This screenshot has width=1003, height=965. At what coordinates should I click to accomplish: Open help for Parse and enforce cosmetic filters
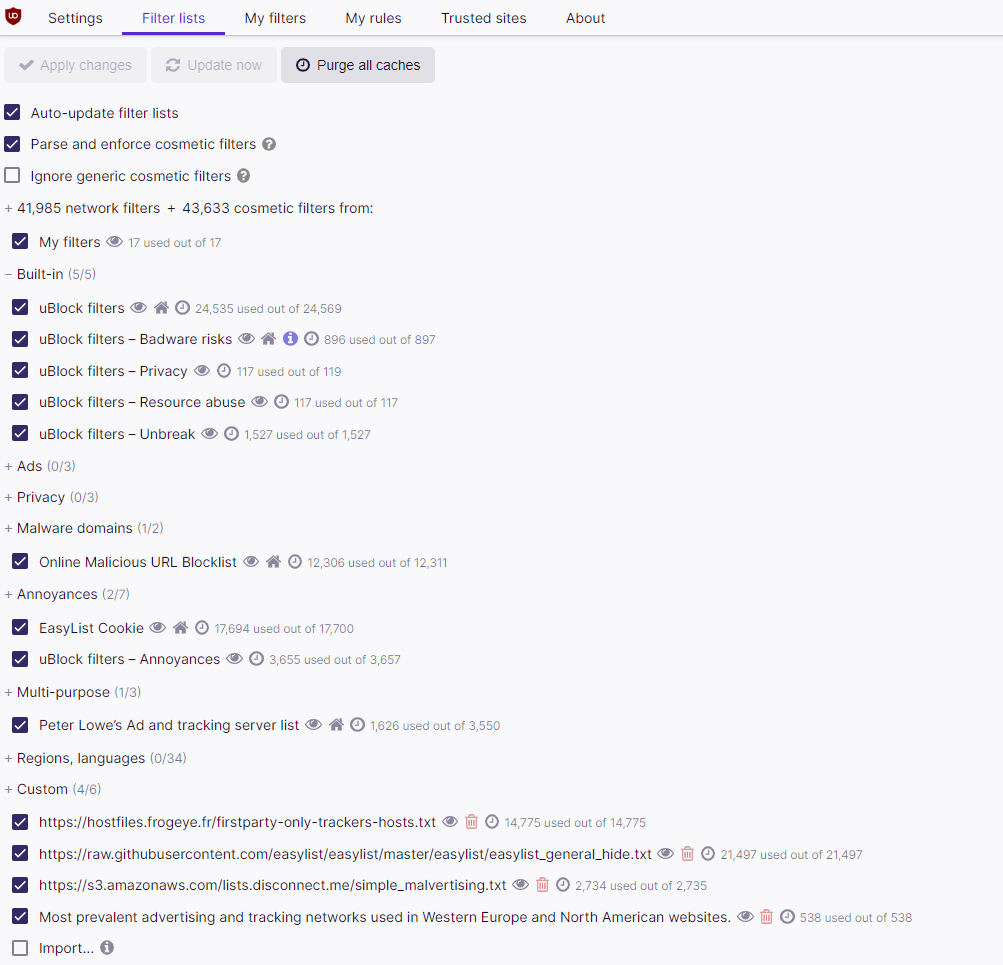click(x=269, y=144)
